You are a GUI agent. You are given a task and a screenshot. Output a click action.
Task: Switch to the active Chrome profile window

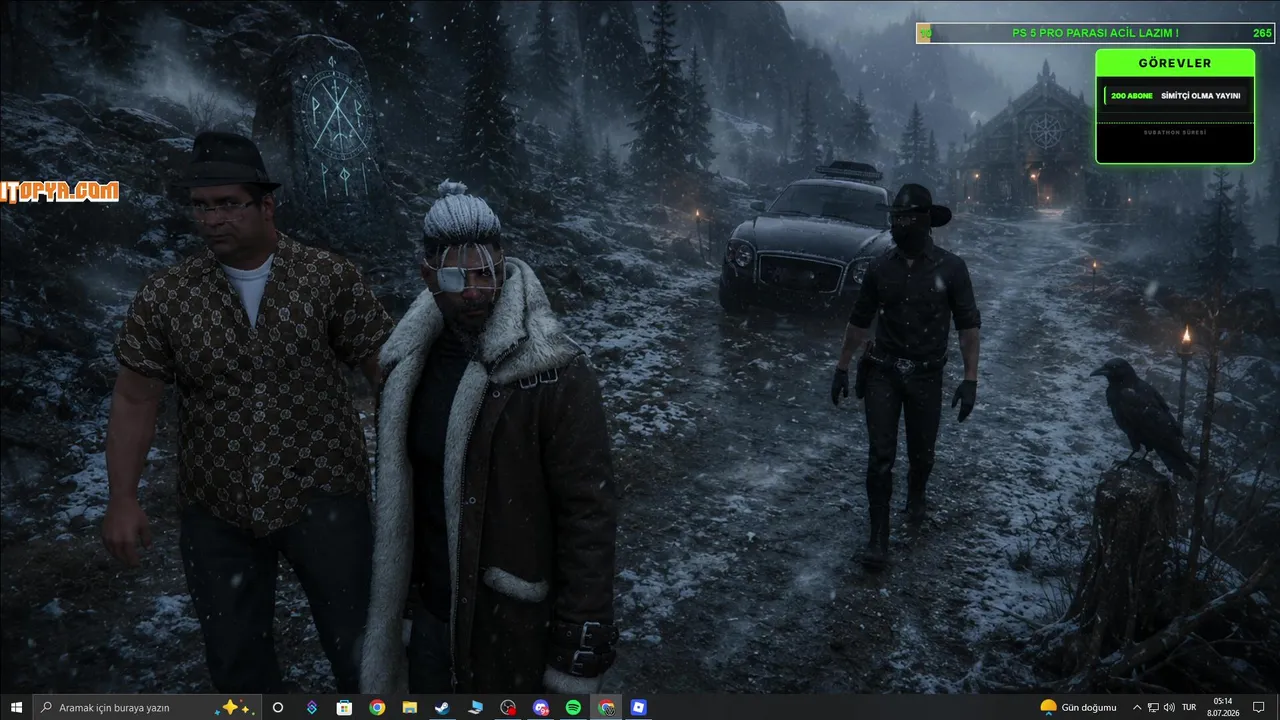pos(606,707)
